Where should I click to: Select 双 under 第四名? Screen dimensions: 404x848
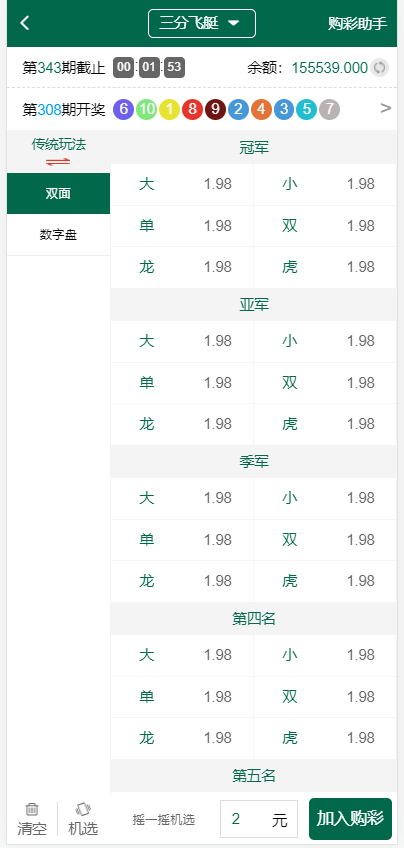[325, 697]
